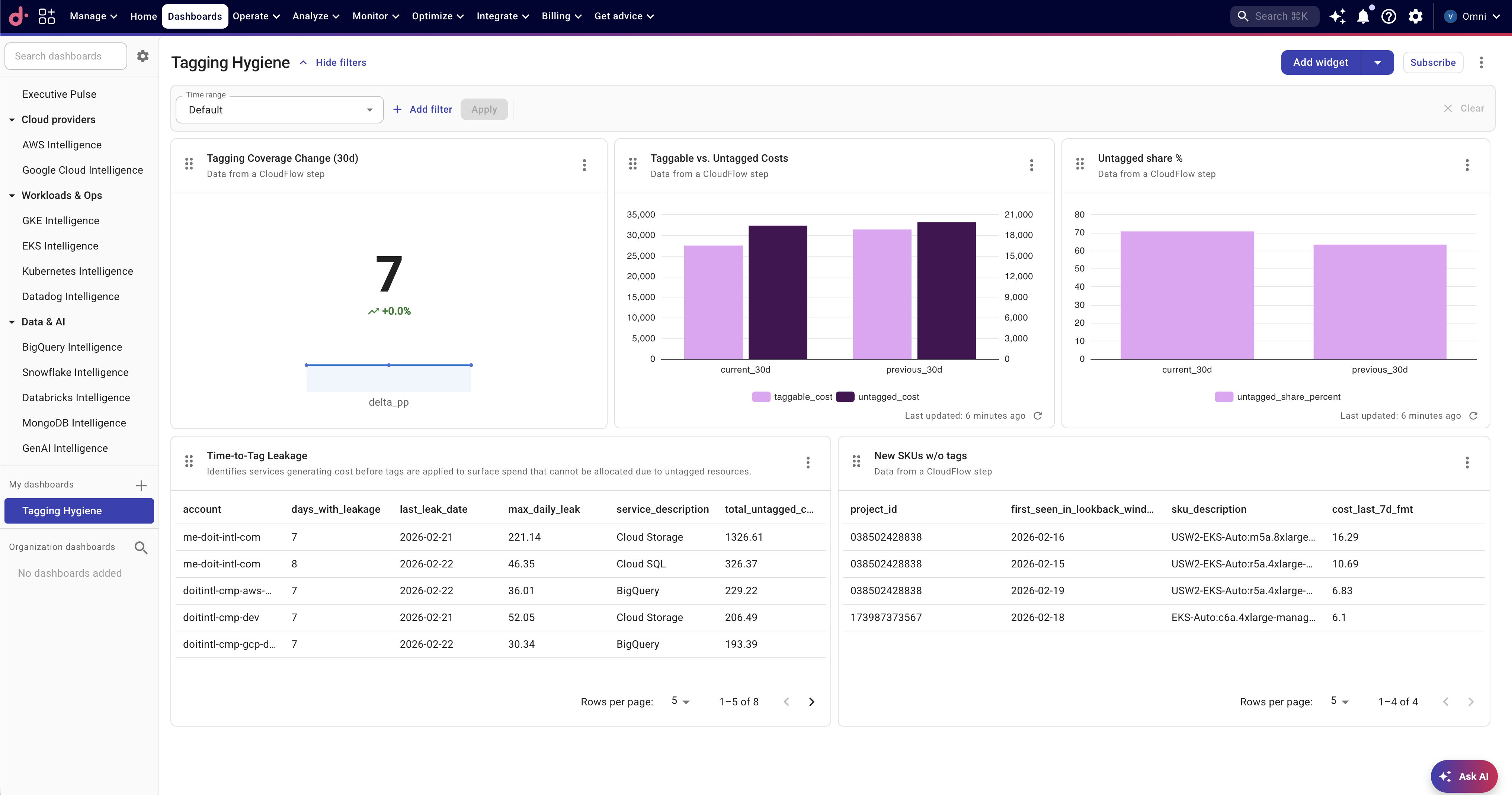Open kebab menu on Taggable vs. Untagged Costs widget
1512x795 pixels.
click(x=1031, y=165)
